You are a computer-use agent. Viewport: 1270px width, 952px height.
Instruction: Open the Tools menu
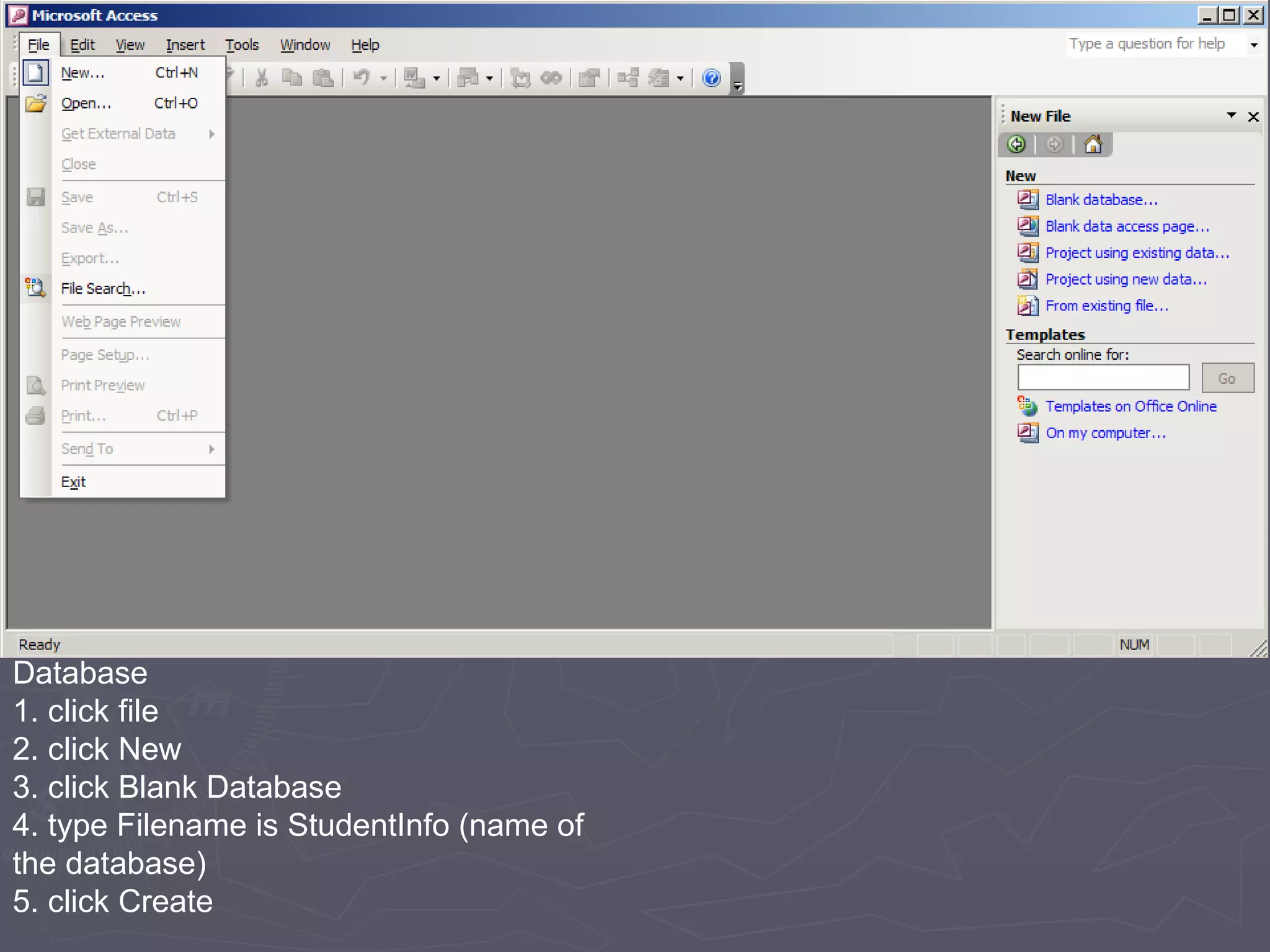[x=241, y=45]
